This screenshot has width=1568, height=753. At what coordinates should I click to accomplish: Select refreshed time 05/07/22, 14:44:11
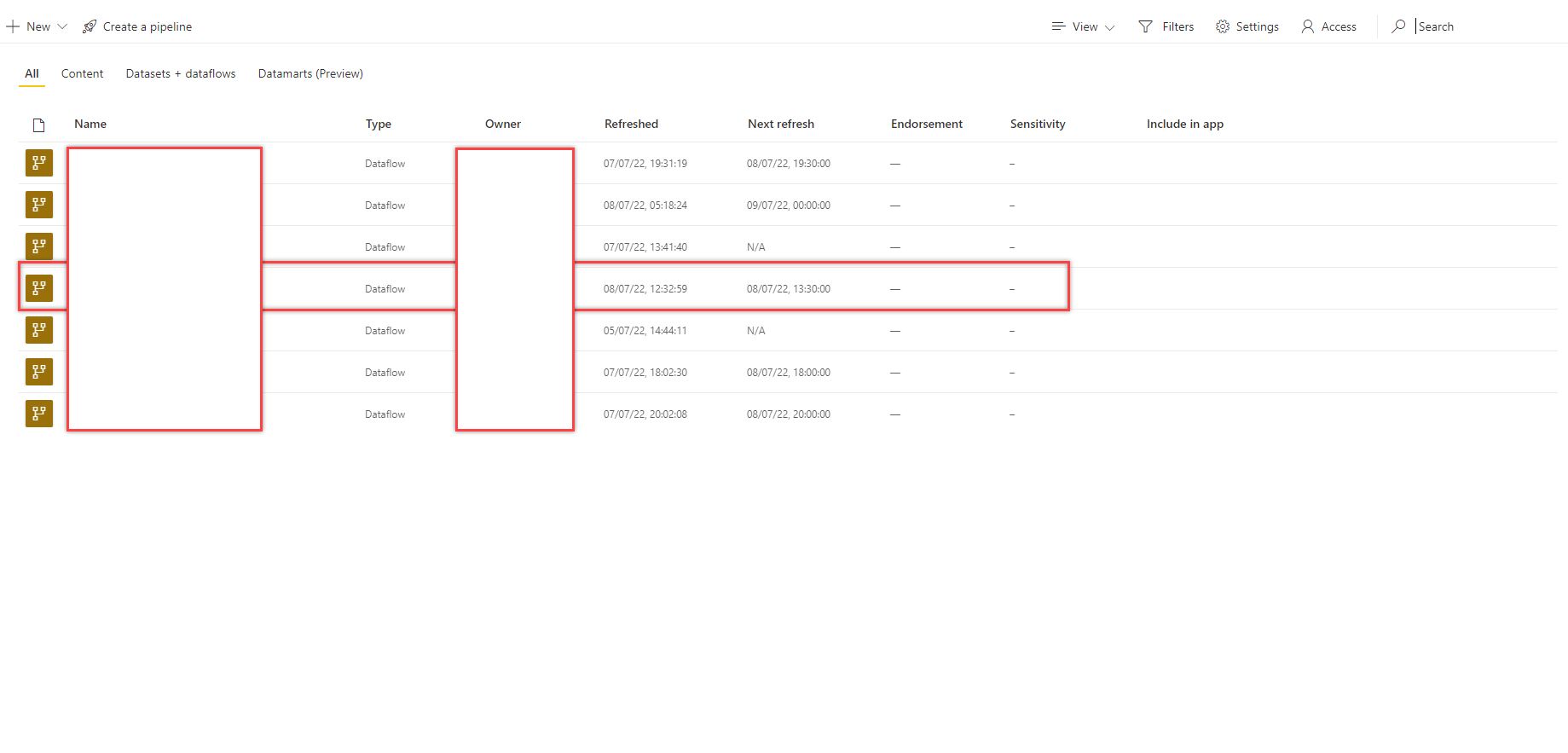[645, 331]
